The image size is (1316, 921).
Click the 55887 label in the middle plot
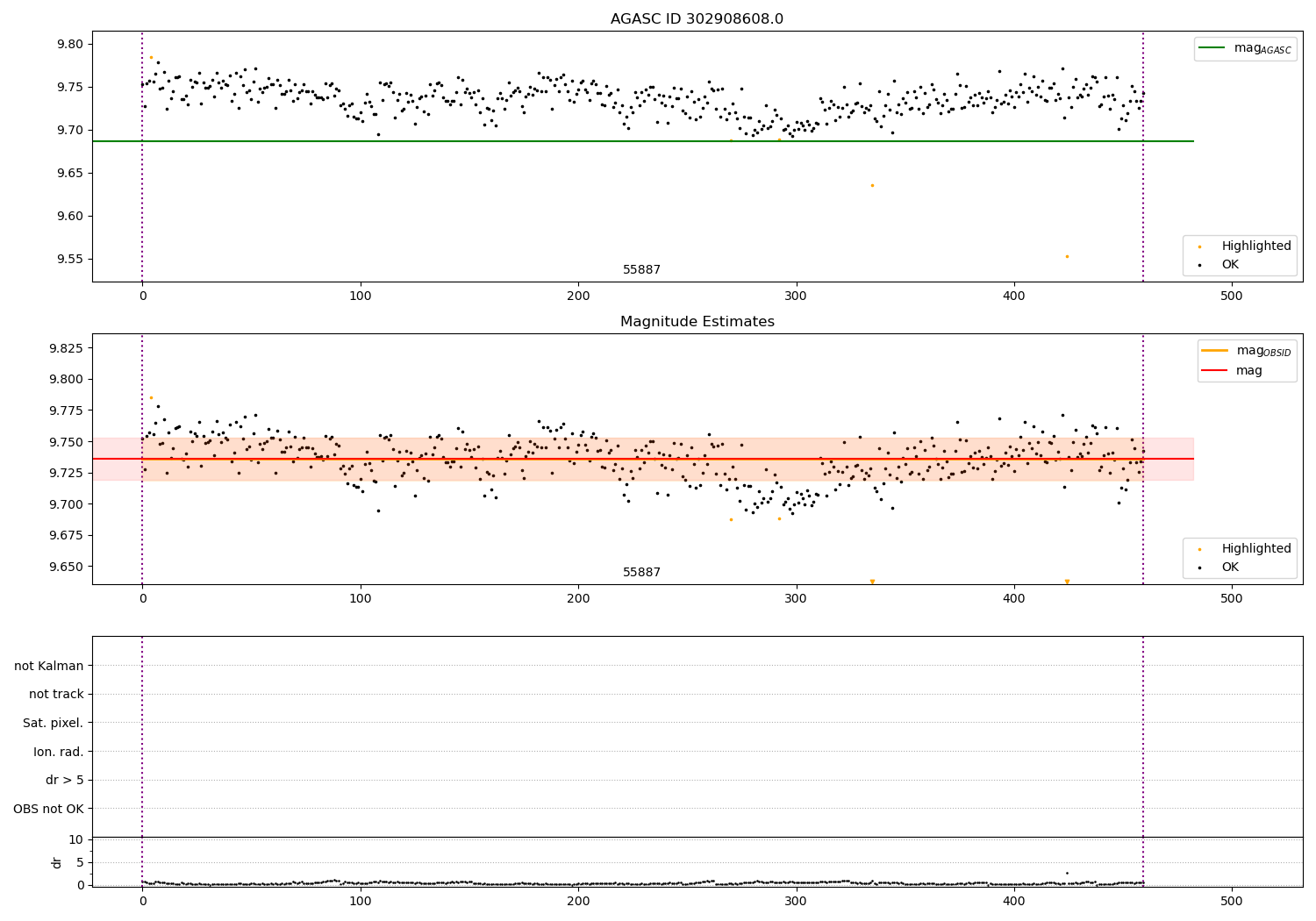click(641, 573)
